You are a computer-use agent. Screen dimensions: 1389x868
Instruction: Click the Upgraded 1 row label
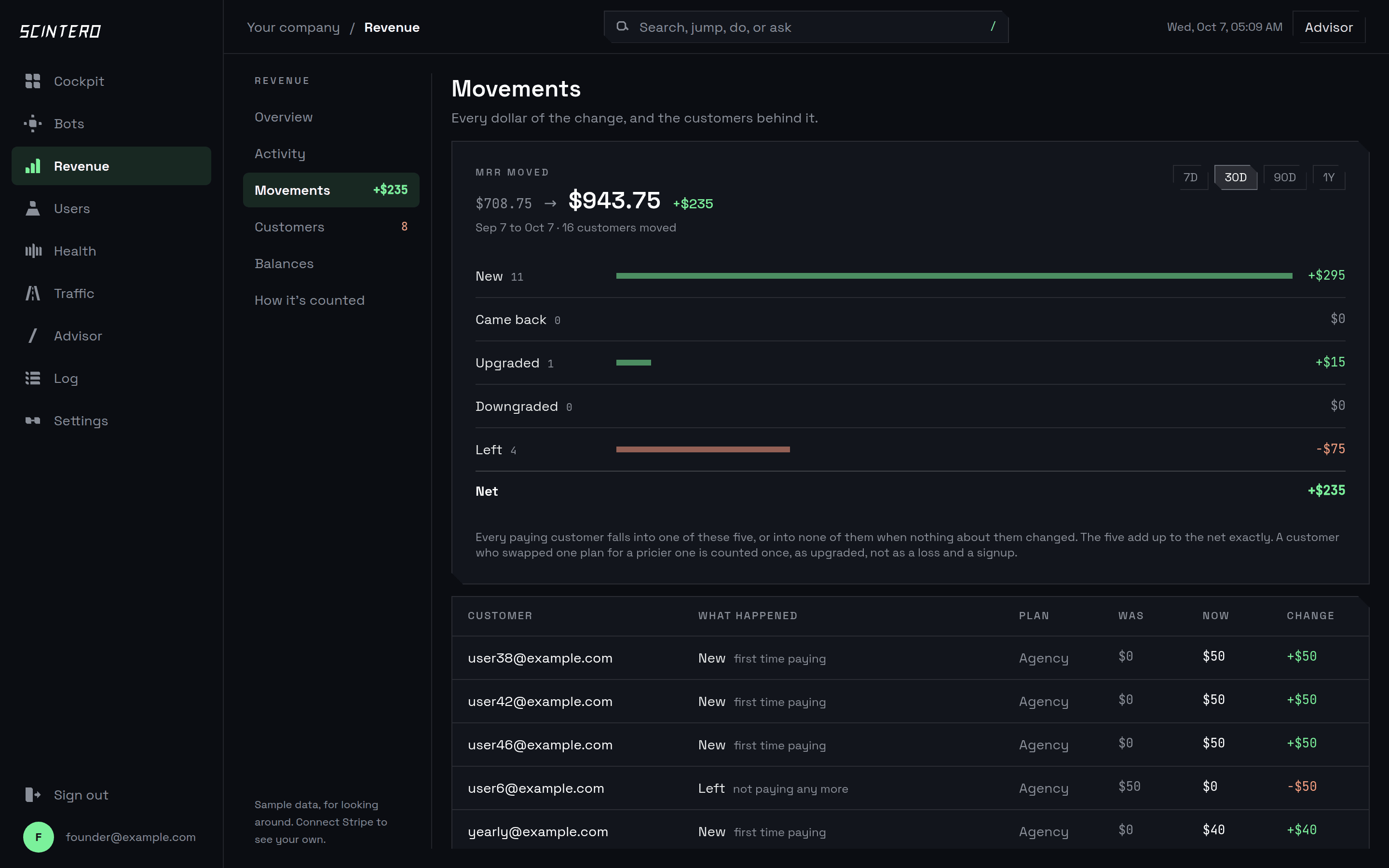(x=514, y=363)
